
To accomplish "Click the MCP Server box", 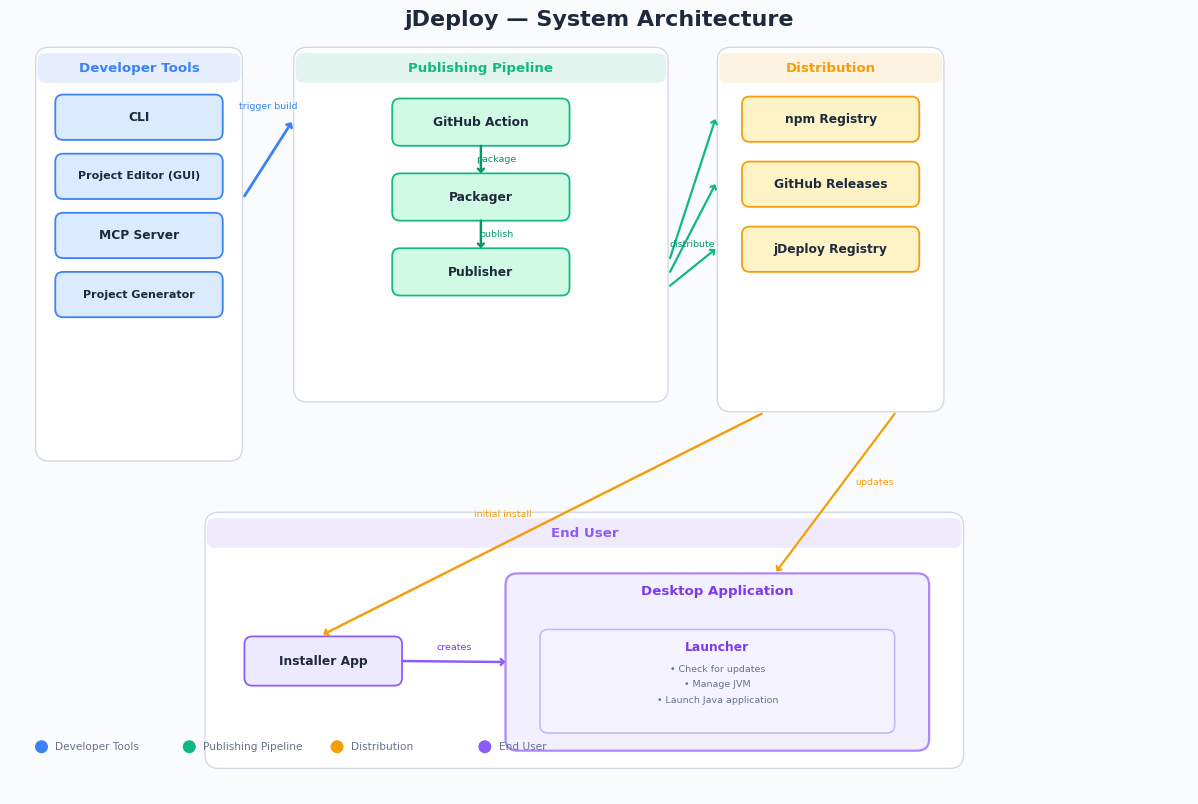I will 139,235.
